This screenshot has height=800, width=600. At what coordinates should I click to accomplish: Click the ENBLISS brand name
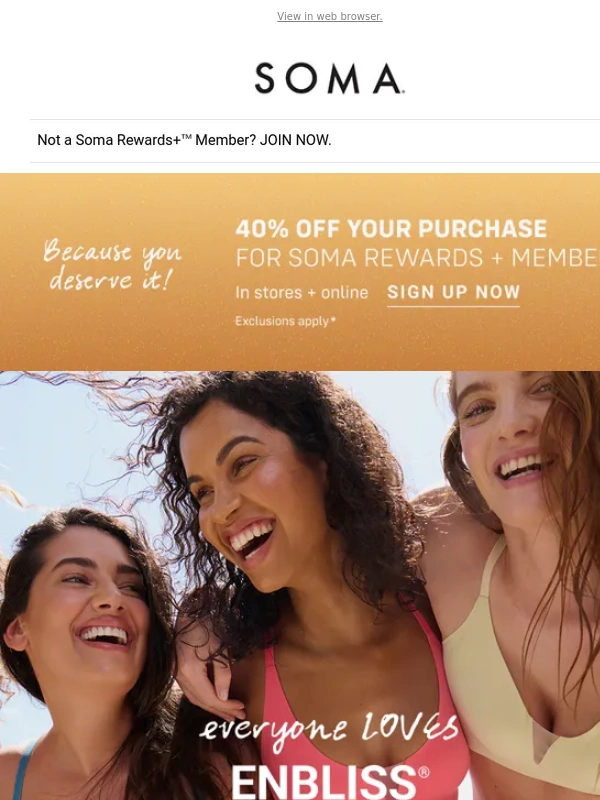point(324,782)
